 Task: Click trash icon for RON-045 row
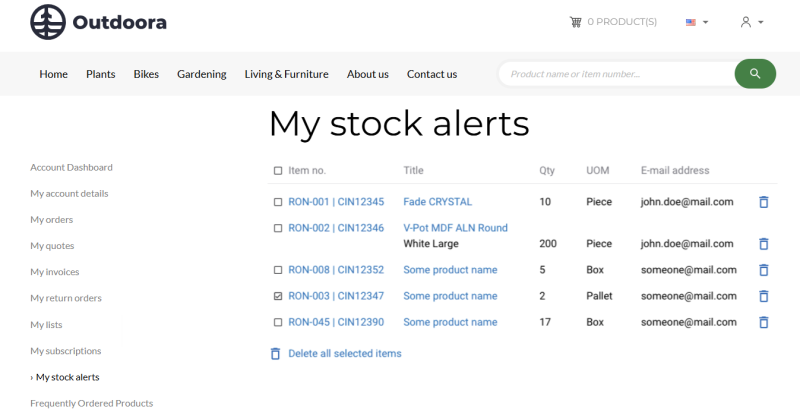(763, 323)
